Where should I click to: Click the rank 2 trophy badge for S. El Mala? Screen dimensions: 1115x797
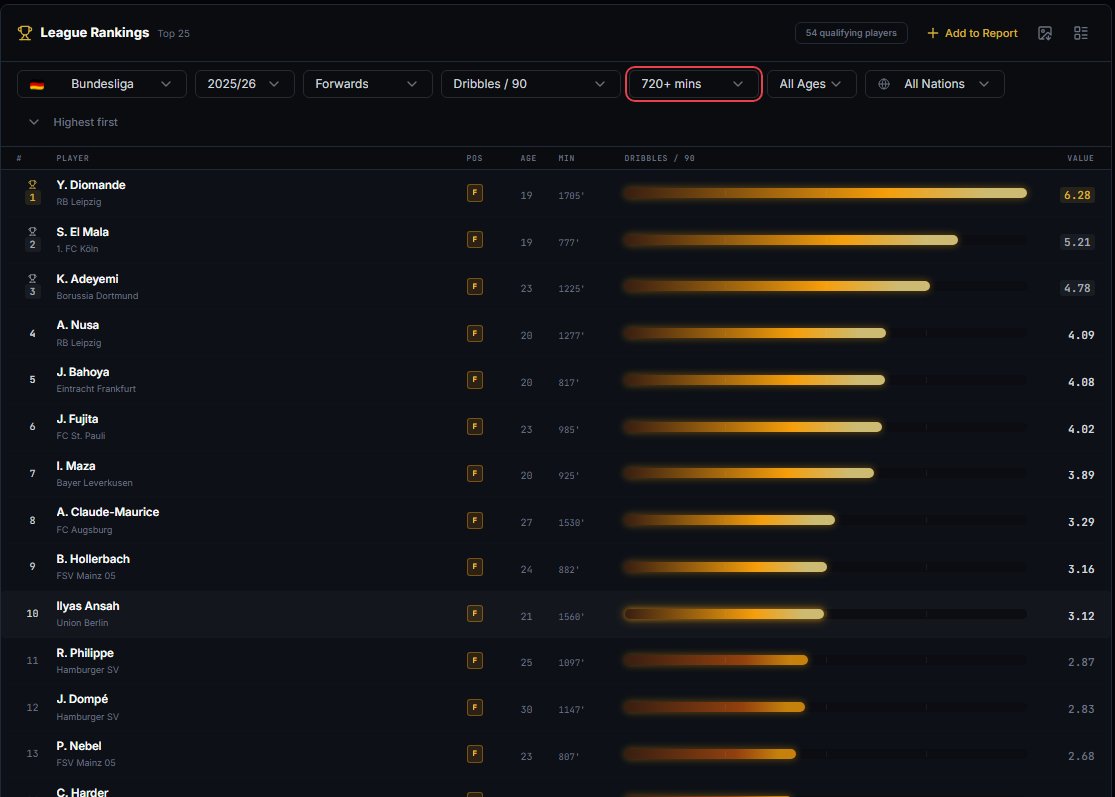pyautogui.click(x=32, y=239)
